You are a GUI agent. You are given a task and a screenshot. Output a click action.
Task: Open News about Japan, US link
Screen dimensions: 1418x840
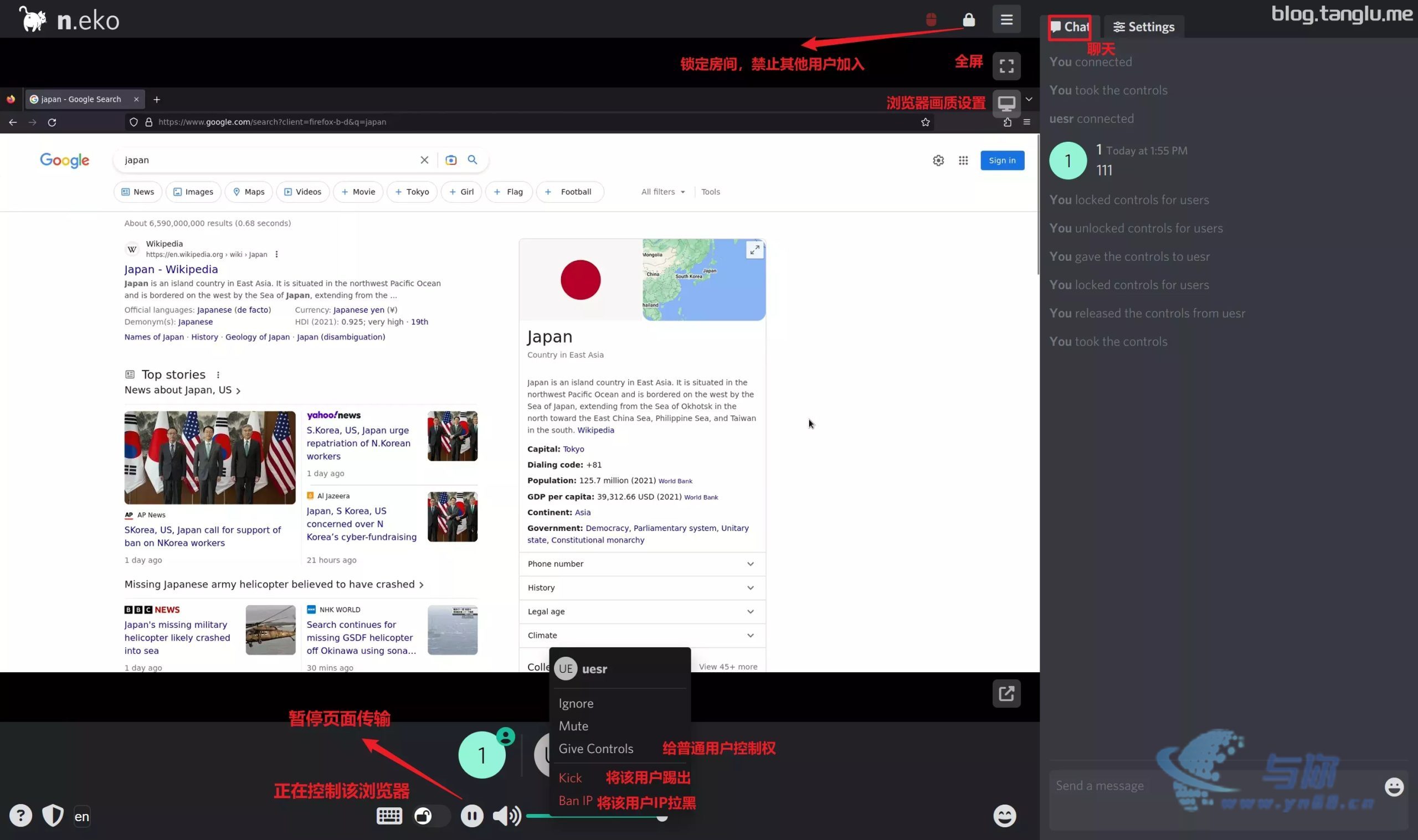pyautogui.click(x=182, y=390)
